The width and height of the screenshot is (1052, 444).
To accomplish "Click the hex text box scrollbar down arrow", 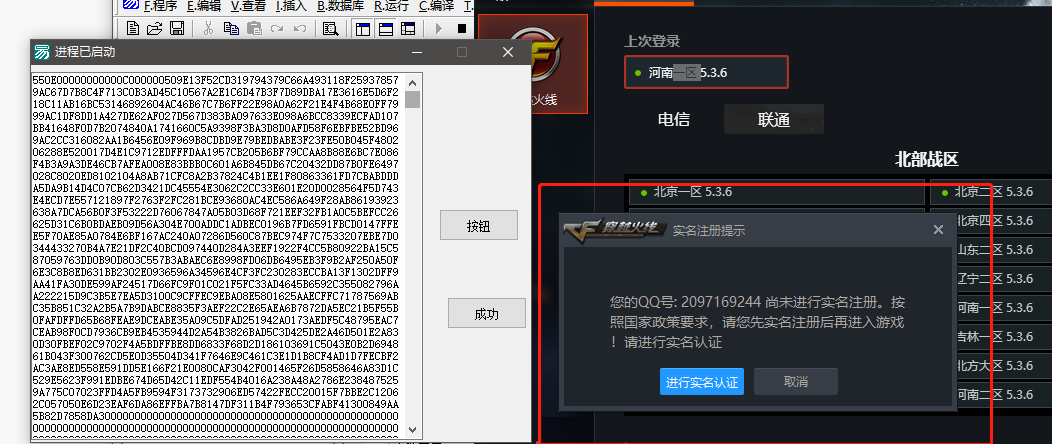I will [413, 429].
